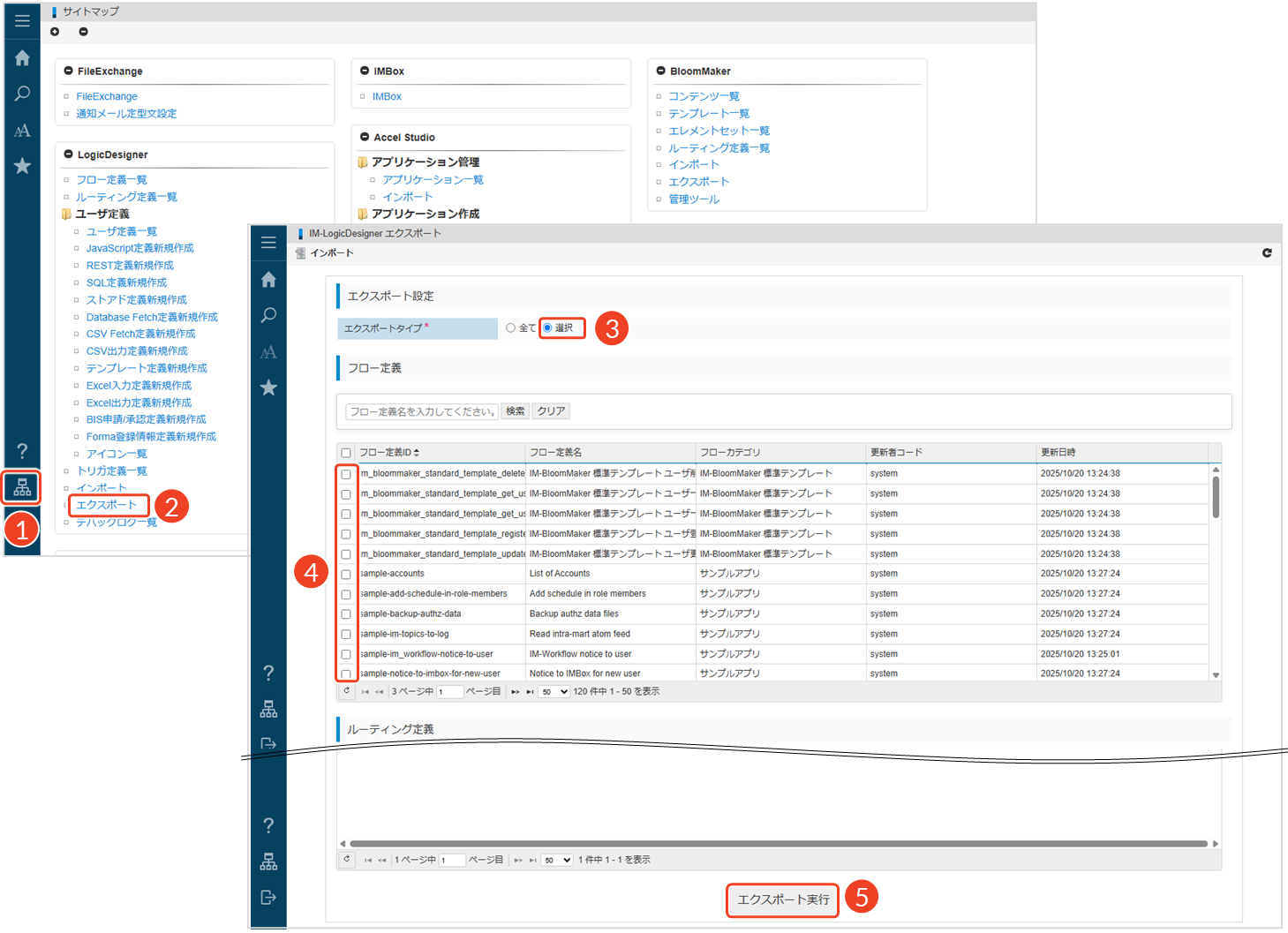This screenshot has height=933, width=1288.
Task: Click the favorites star icon in left sidebar
Action: (22, 166)
